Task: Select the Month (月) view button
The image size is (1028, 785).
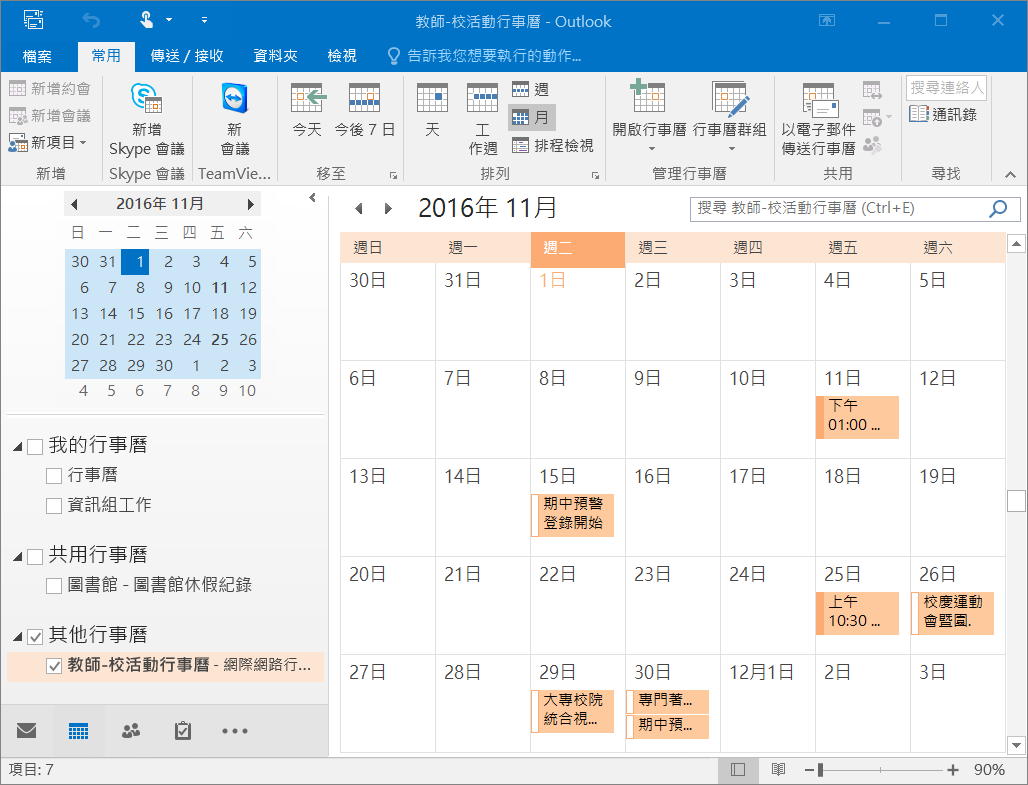Action: point(532,117)
